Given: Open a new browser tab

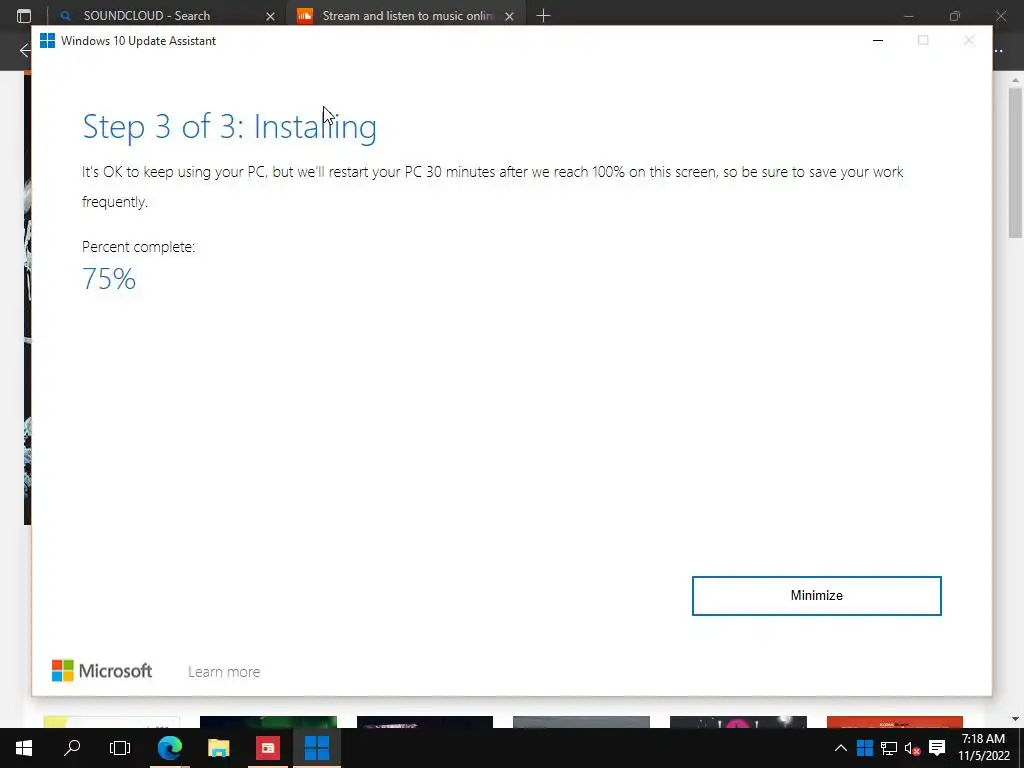Looking at the screenshot, I should point(543,16).
